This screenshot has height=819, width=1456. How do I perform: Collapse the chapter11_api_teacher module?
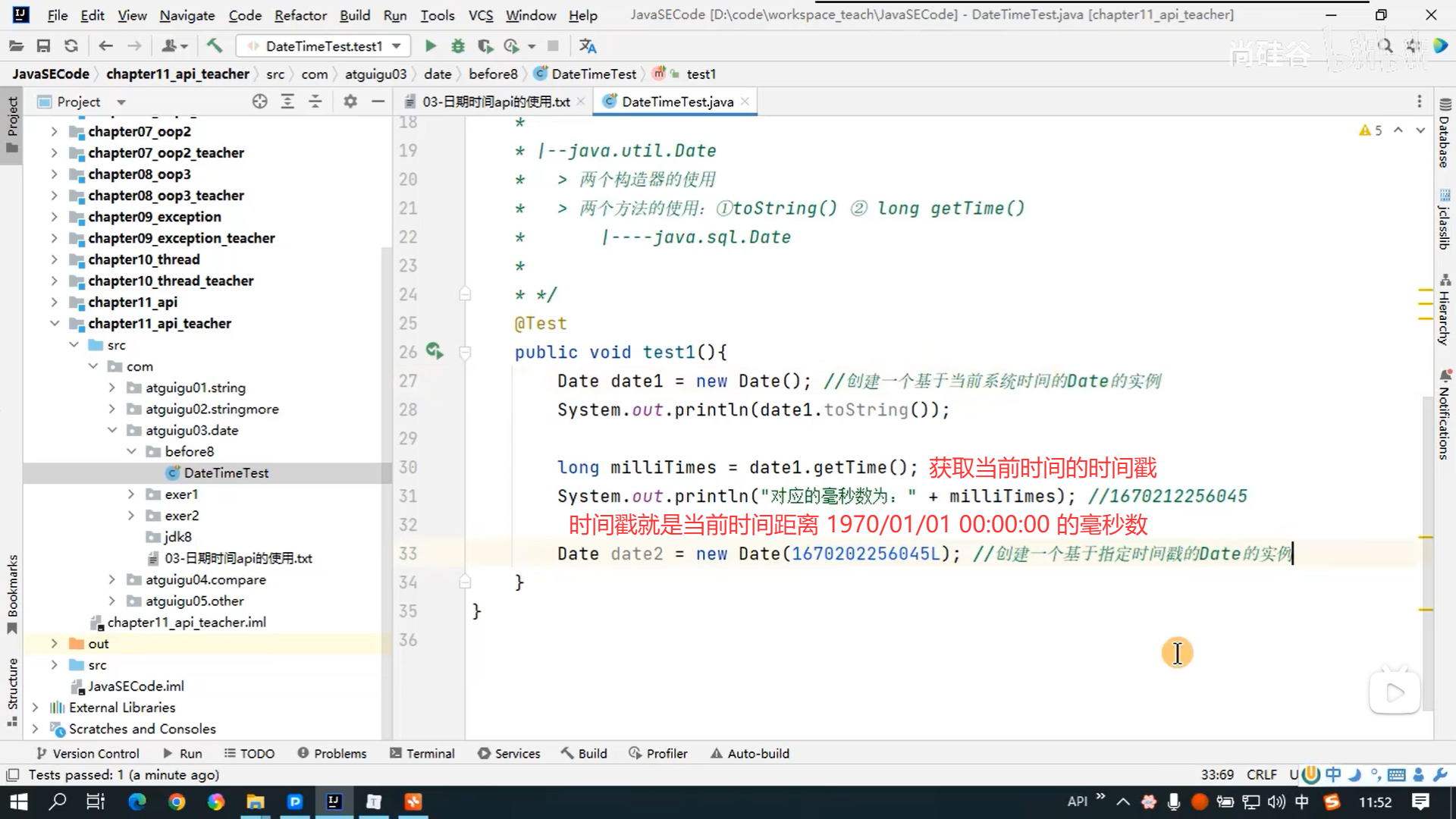55,324
